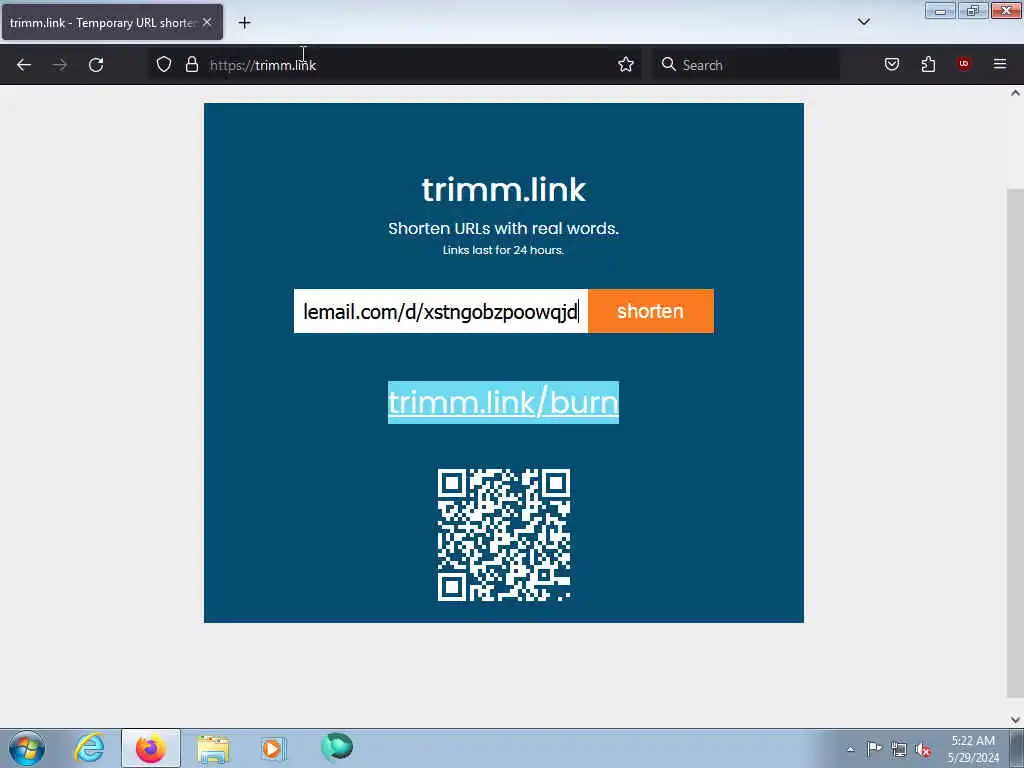The height and width of the screenshot is (768, 1024).
Task: Launch Windows Media Player from taskbar
Action: tap(273, 748)
